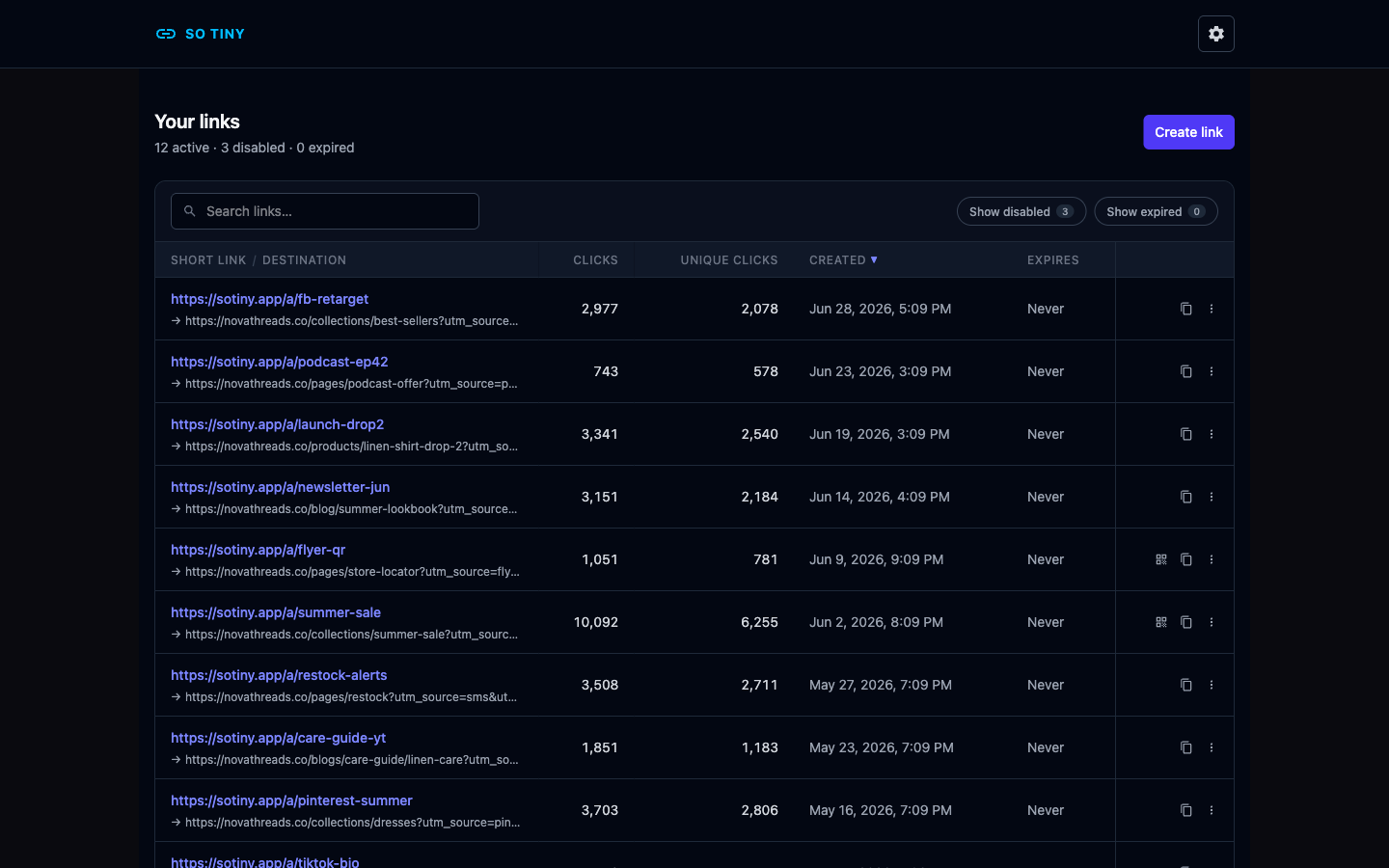Screen dimensions: 1389x868
Task: Copy the care-guide-yt short link
Action: pos(1186,747)
